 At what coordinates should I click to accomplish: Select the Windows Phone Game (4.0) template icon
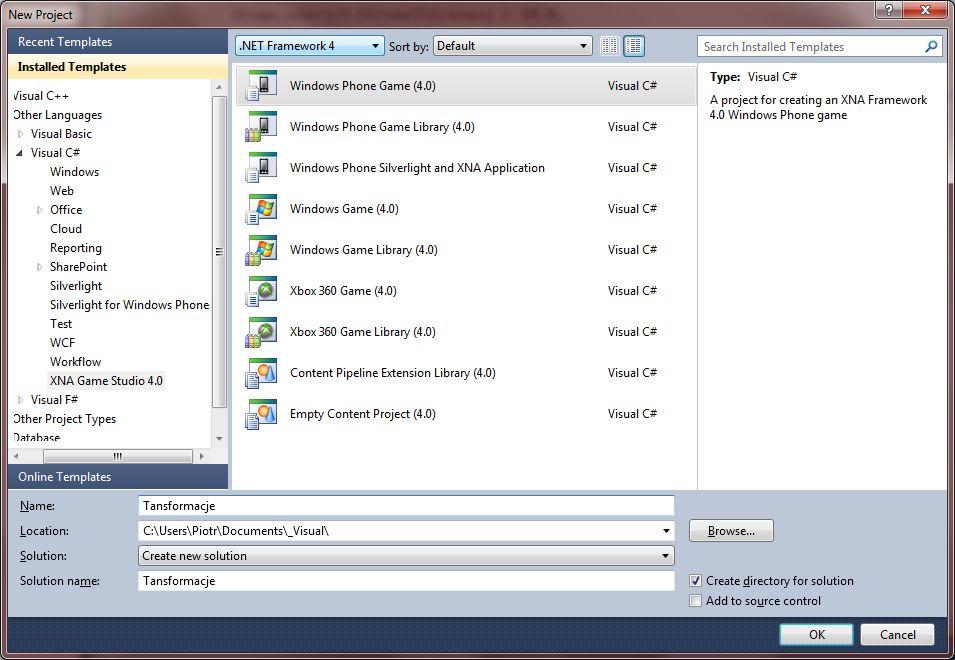click(x=261, y=85)
